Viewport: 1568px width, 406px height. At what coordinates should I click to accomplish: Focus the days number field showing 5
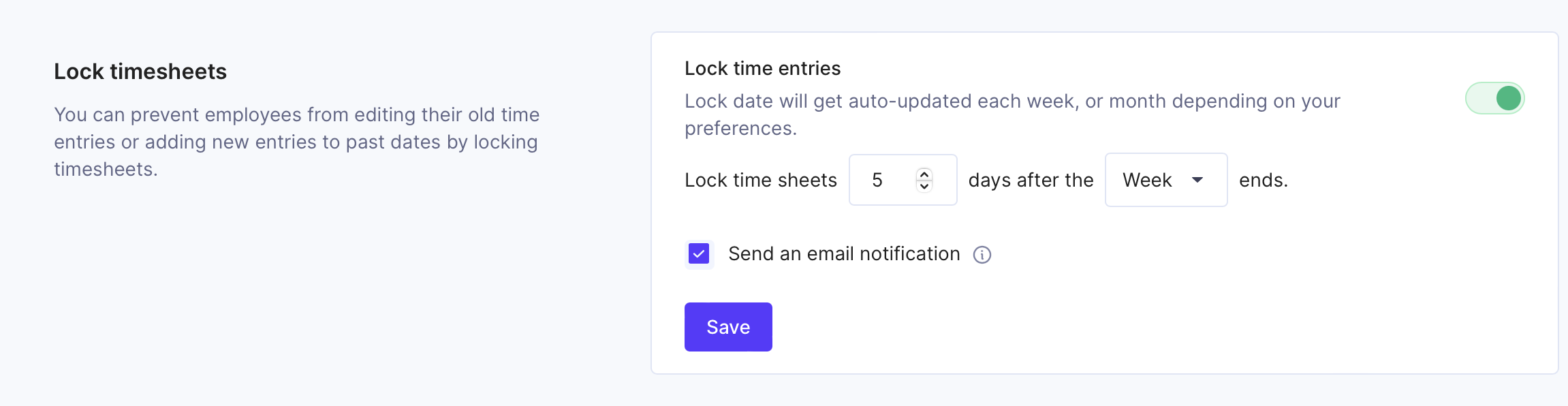tap(903, 180)
